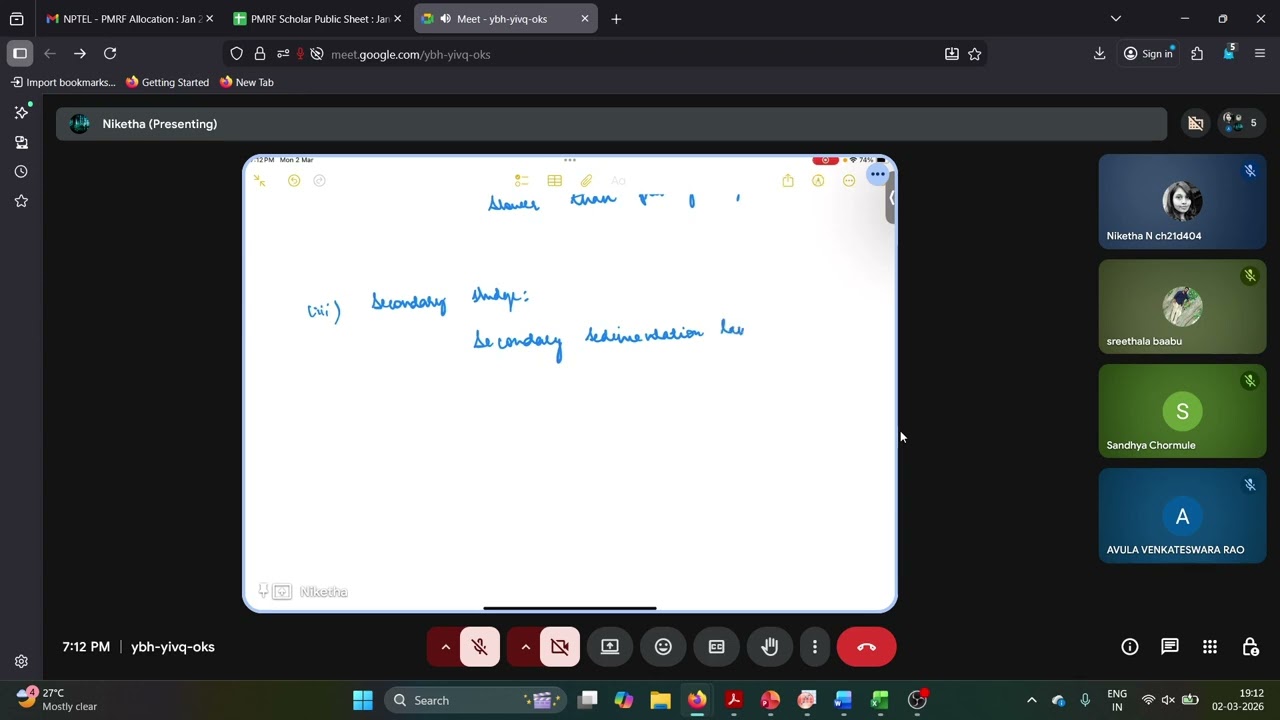Open more options three-dot menu in Meet
This screenshot has width=1280, height=720.
click(x=815, y=647)
